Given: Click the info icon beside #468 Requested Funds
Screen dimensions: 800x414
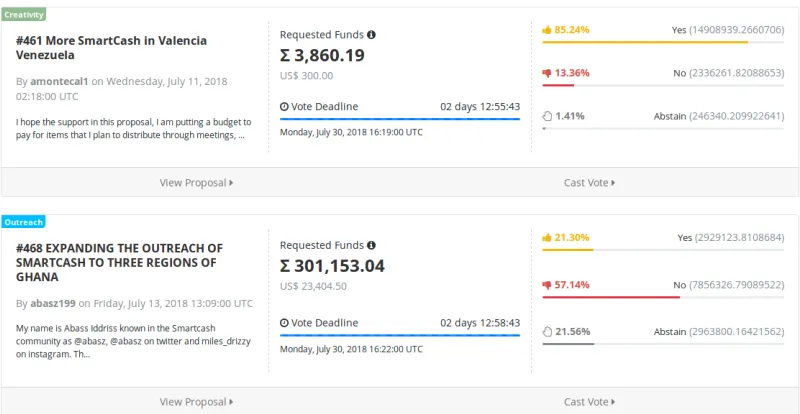Looking at the screenshot, I should 371,245.
